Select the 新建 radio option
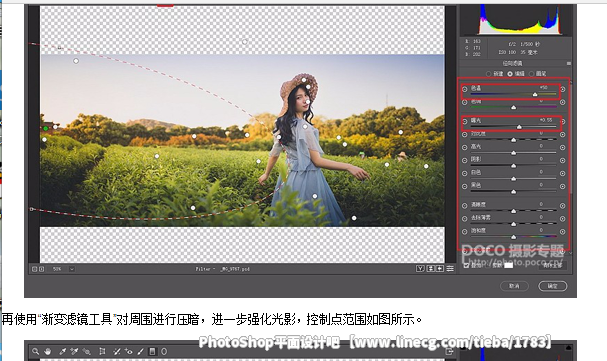 [489, 74]
